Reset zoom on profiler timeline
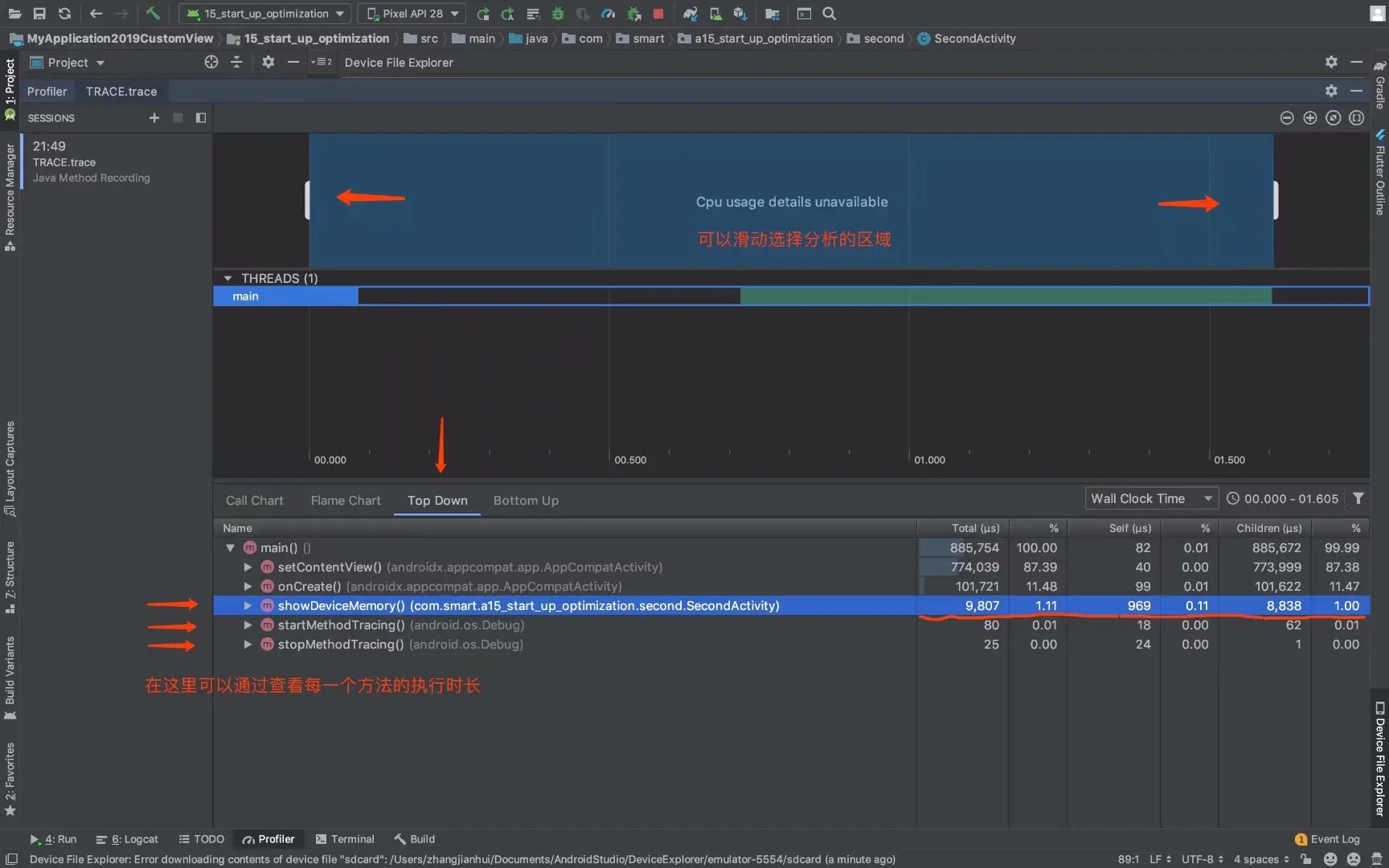1389x868 pixels. tap(1334, 117)
